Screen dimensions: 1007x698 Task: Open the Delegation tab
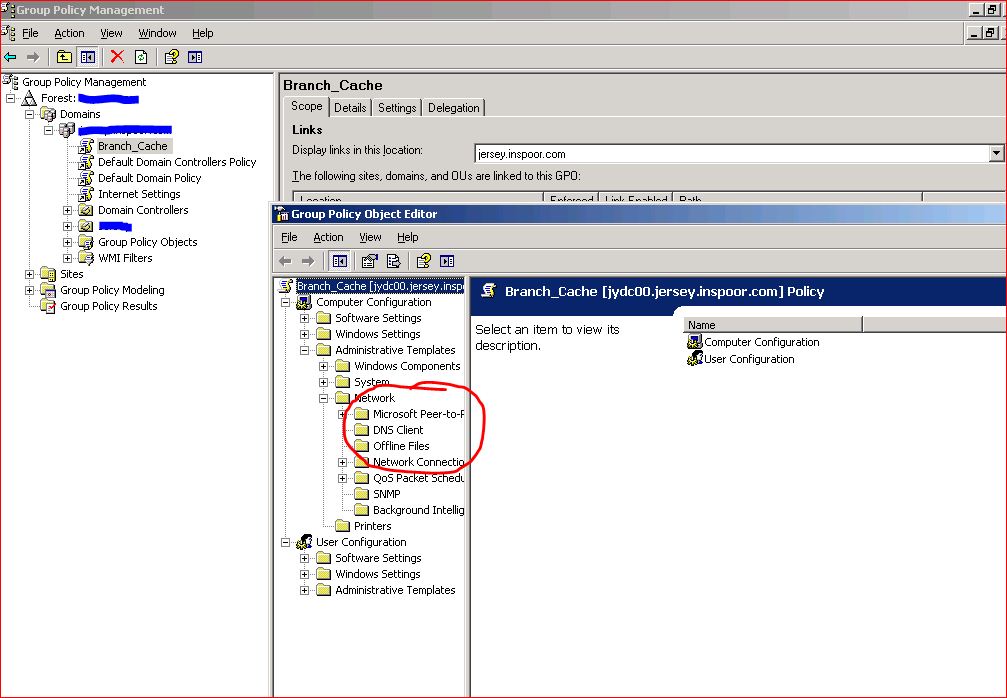pos(453,106)
